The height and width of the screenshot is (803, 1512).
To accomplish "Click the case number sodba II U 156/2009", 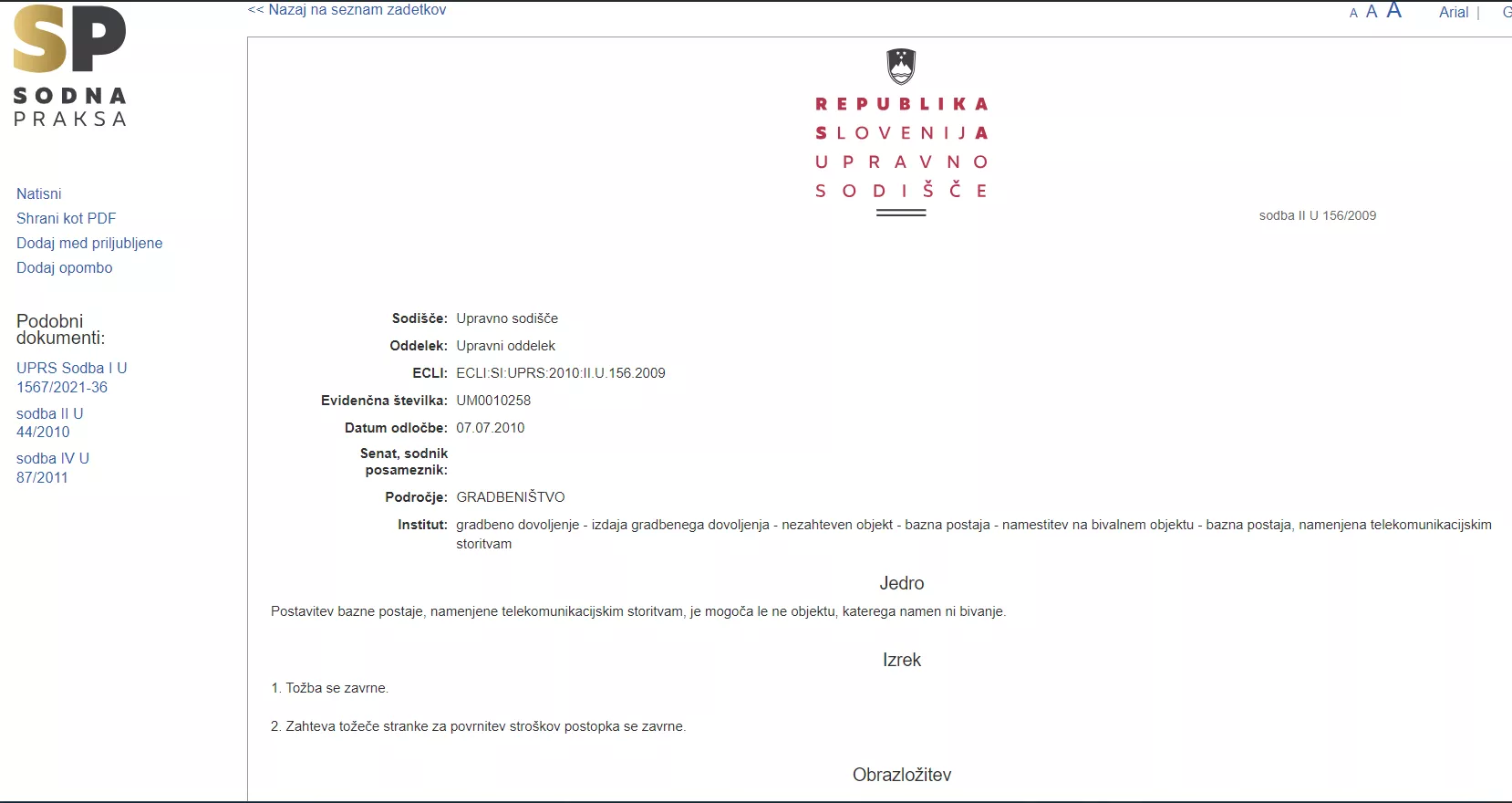I will (x=1317, y=215).
